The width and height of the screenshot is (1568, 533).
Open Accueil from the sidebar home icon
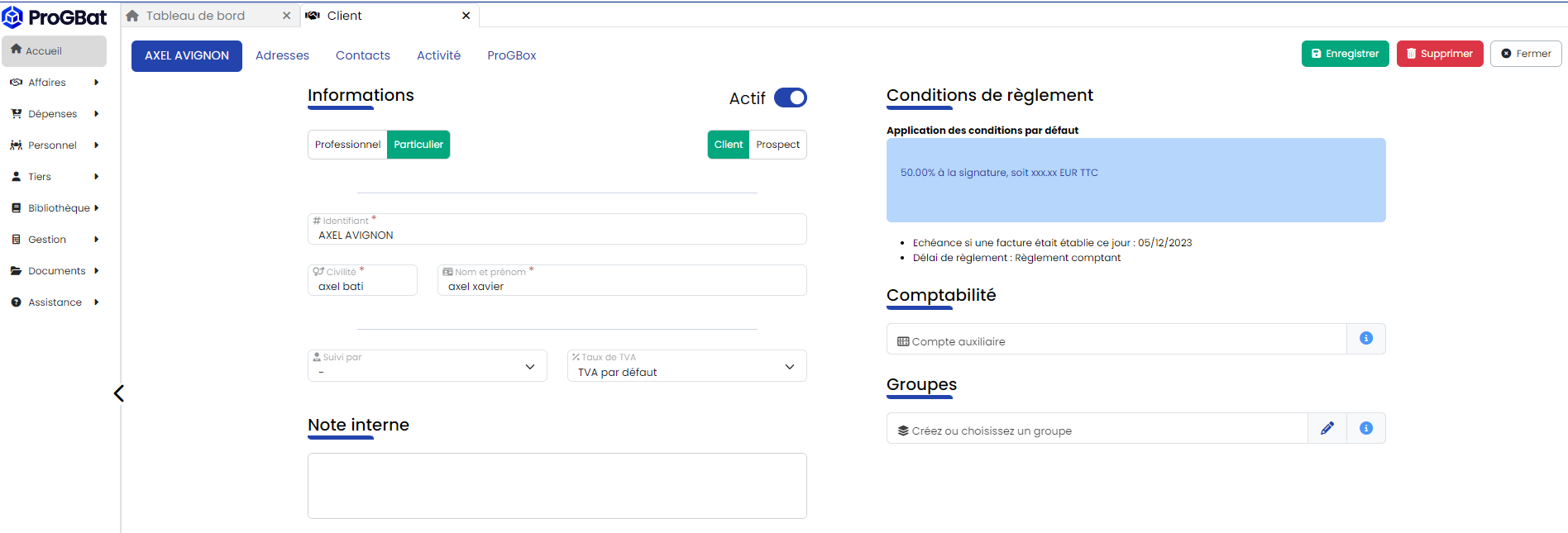click(17, 50)
